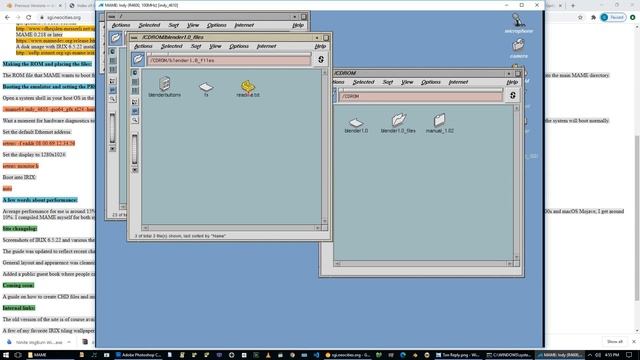This screenshot has width=640, height=360.
Task: Adjust icon size slider in root window sidebar
Action: click(112, 128)
